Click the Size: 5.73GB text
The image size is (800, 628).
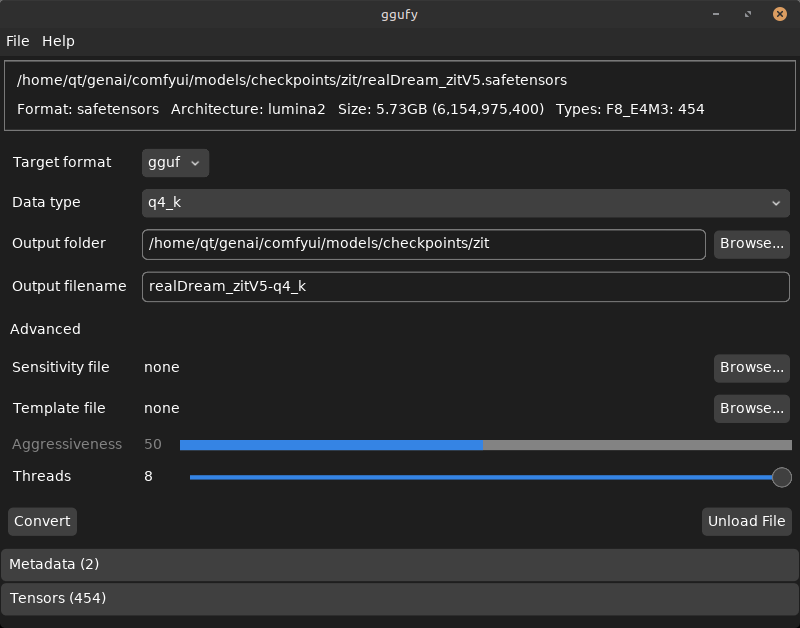tap(441, 109)
